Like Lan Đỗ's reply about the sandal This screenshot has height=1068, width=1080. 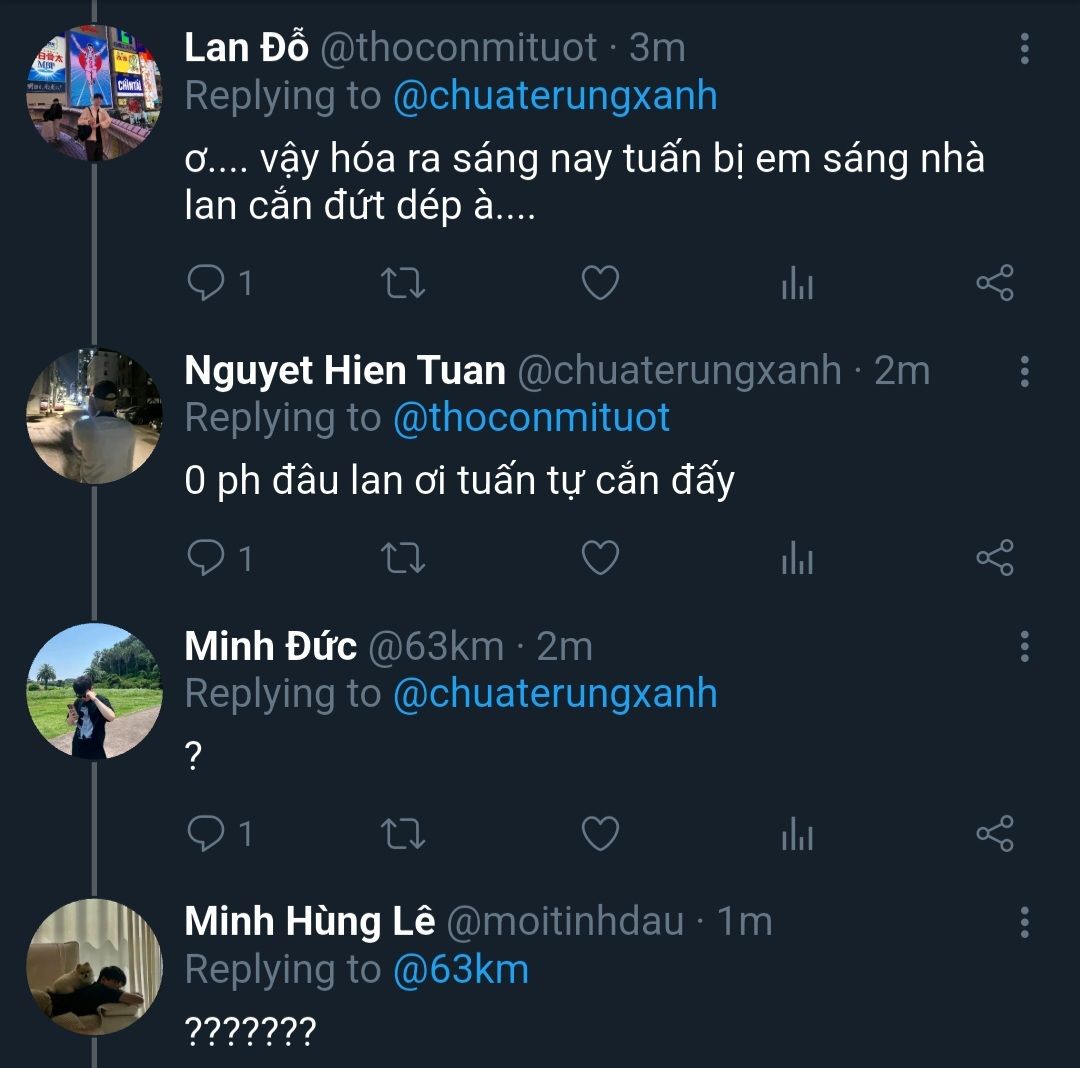(x=600, y=284)
